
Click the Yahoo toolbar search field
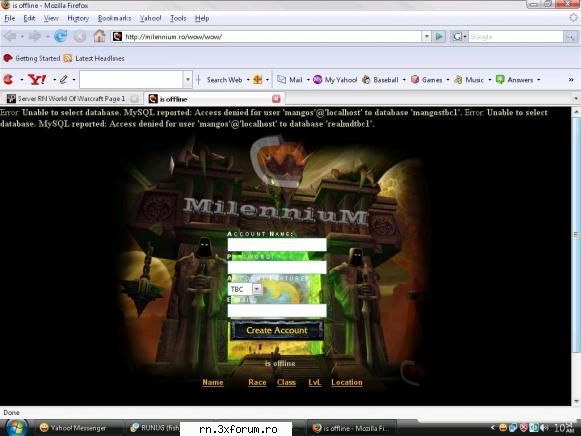132,80
